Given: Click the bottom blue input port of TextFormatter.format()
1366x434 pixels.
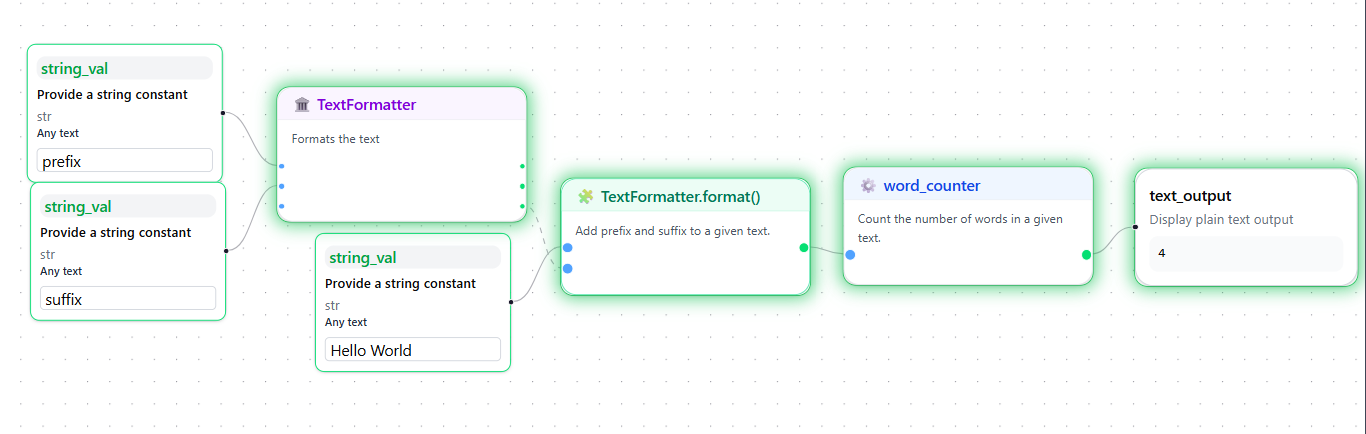Looking at the screenshot, I should coord(567,268).
